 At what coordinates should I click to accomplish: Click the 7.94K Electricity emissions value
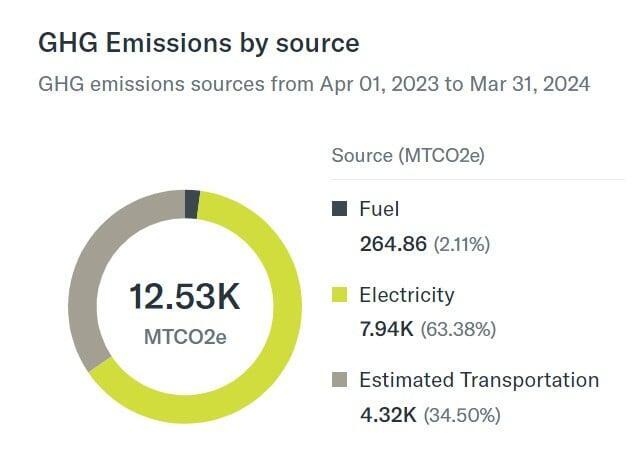(386, 328)
